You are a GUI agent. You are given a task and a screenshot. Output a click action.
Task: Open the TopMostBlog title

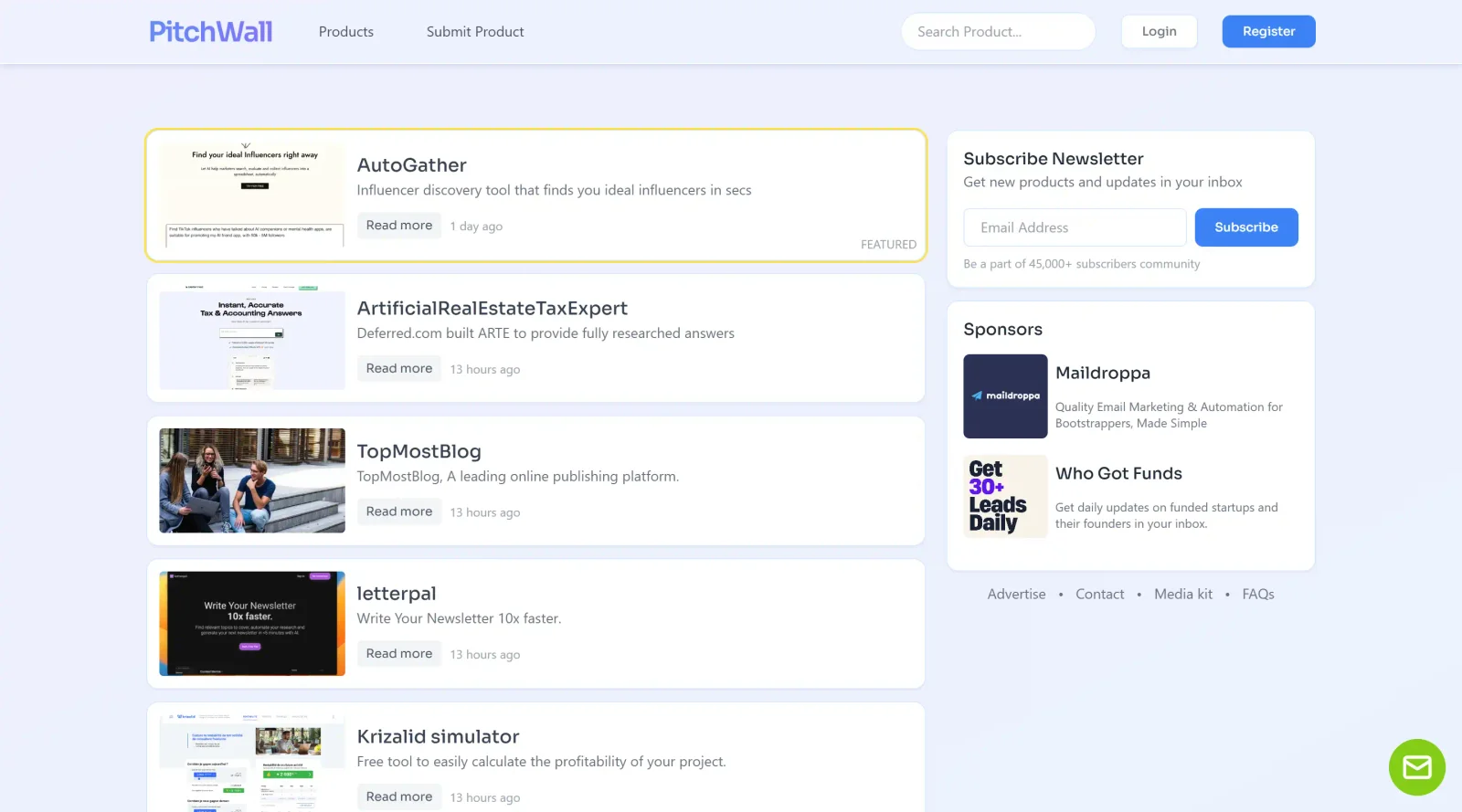(418, 451)
